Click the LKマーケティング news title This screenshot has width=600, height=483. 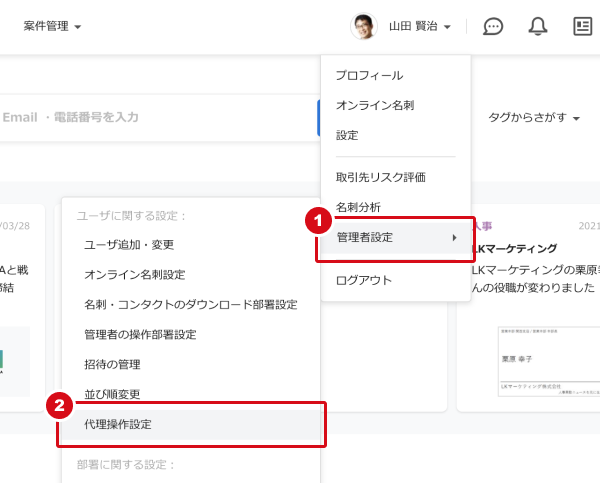click(514, 249)
